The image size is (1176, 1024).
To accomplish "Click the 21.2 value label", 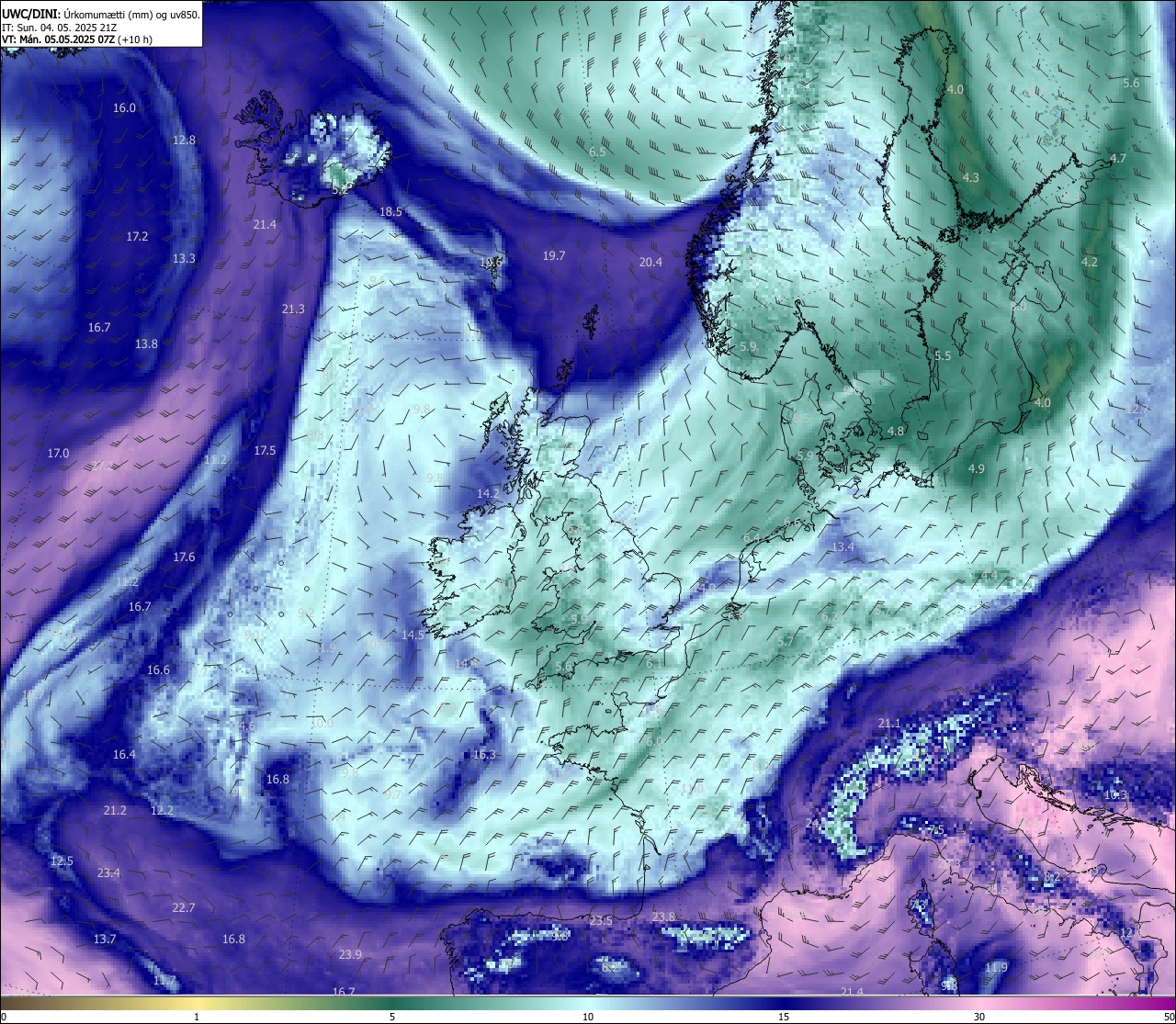I will point(115,810).
